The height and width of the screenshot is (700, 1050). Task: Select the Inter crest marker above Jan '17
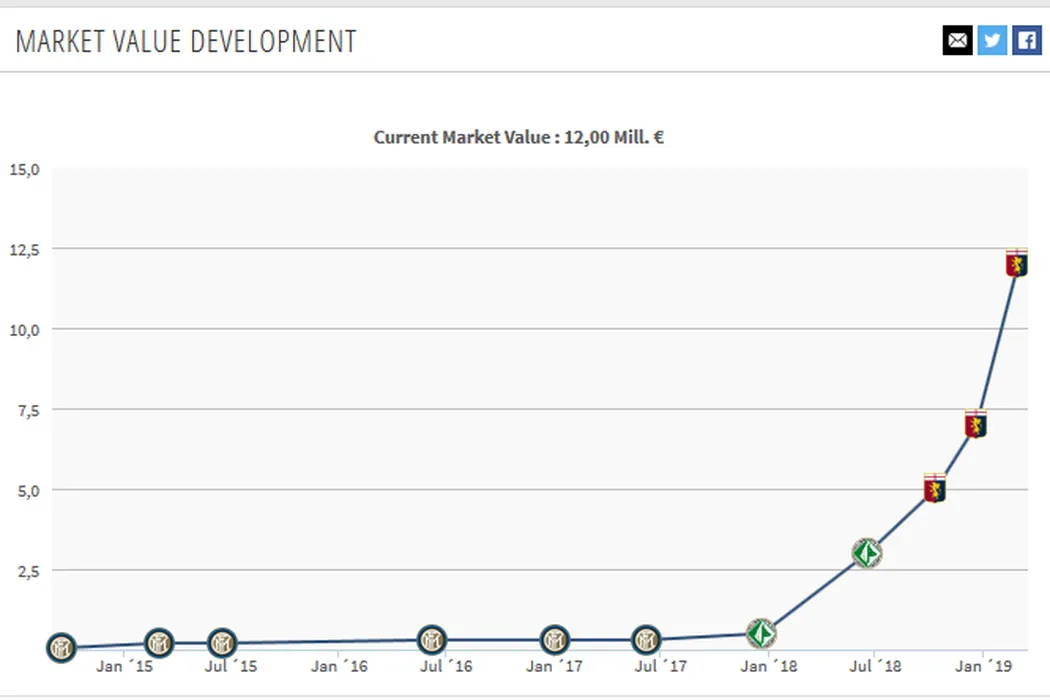point(555,639)
